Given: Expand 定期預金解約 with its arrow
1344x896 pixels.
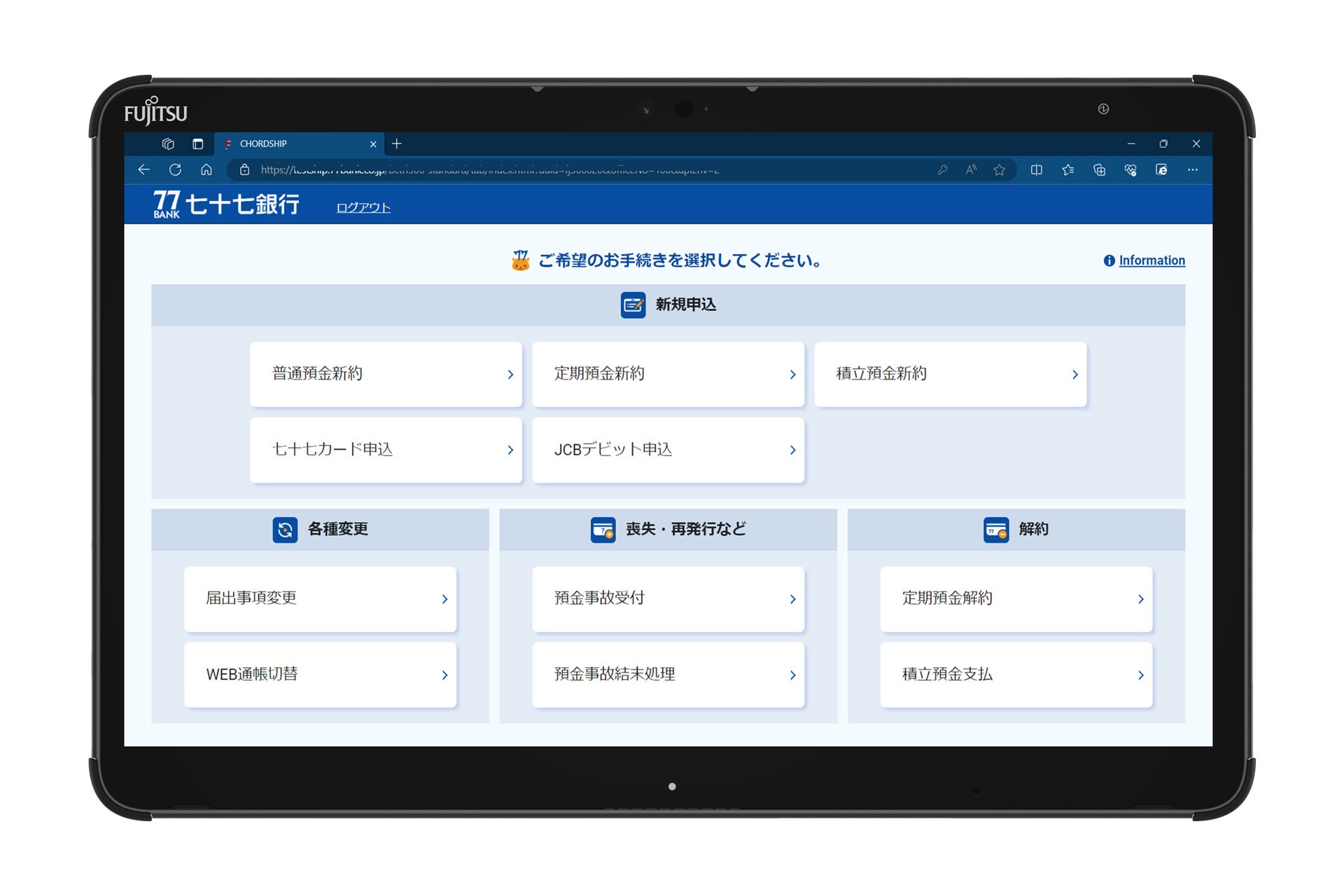Looking at the screenshot, I should (1141, 598).
